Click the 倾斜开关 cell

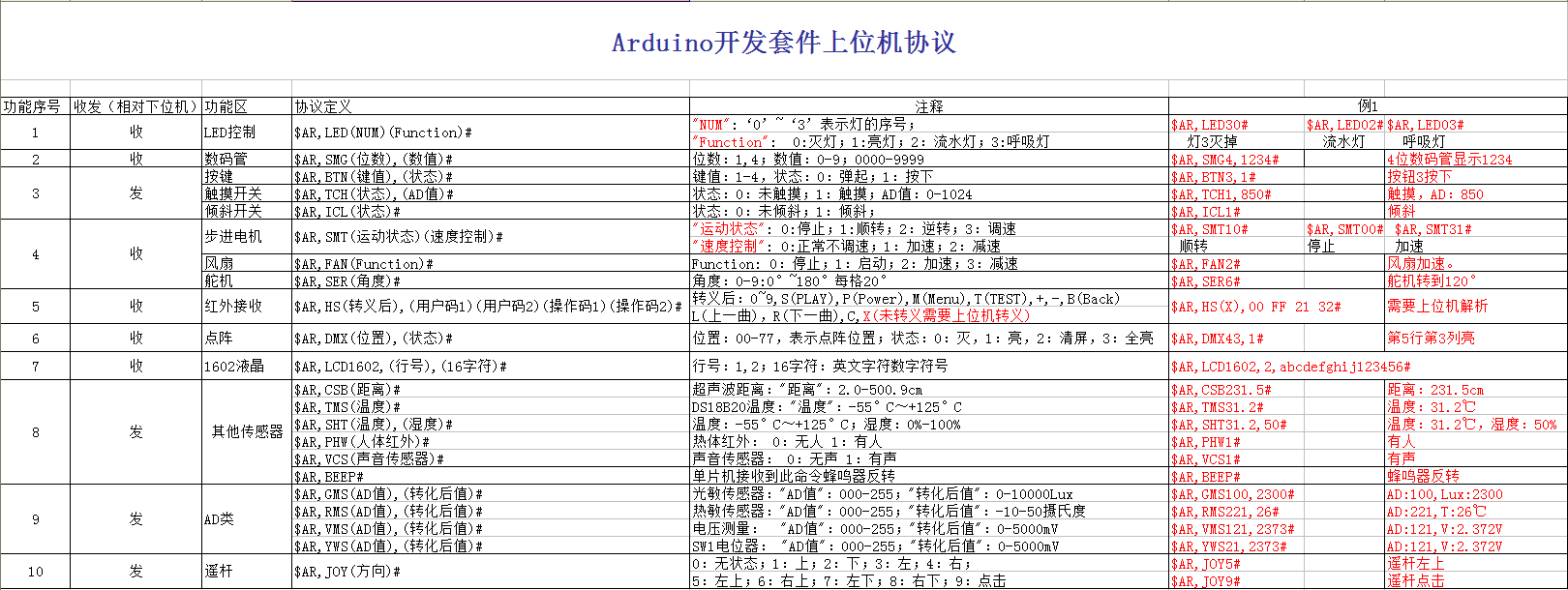pos(247,211)
